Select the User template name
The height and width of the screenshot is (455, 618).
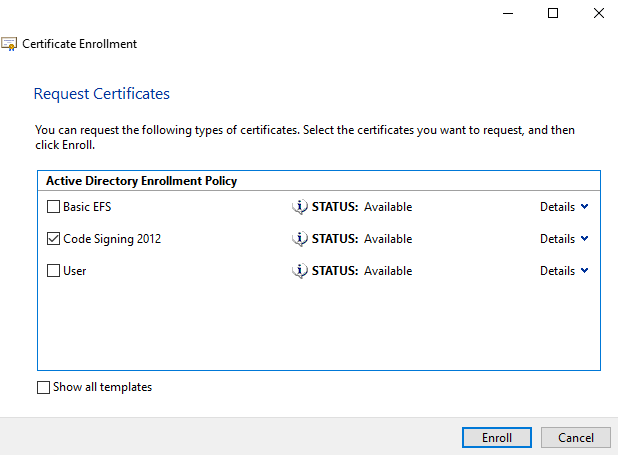(75, 271)
